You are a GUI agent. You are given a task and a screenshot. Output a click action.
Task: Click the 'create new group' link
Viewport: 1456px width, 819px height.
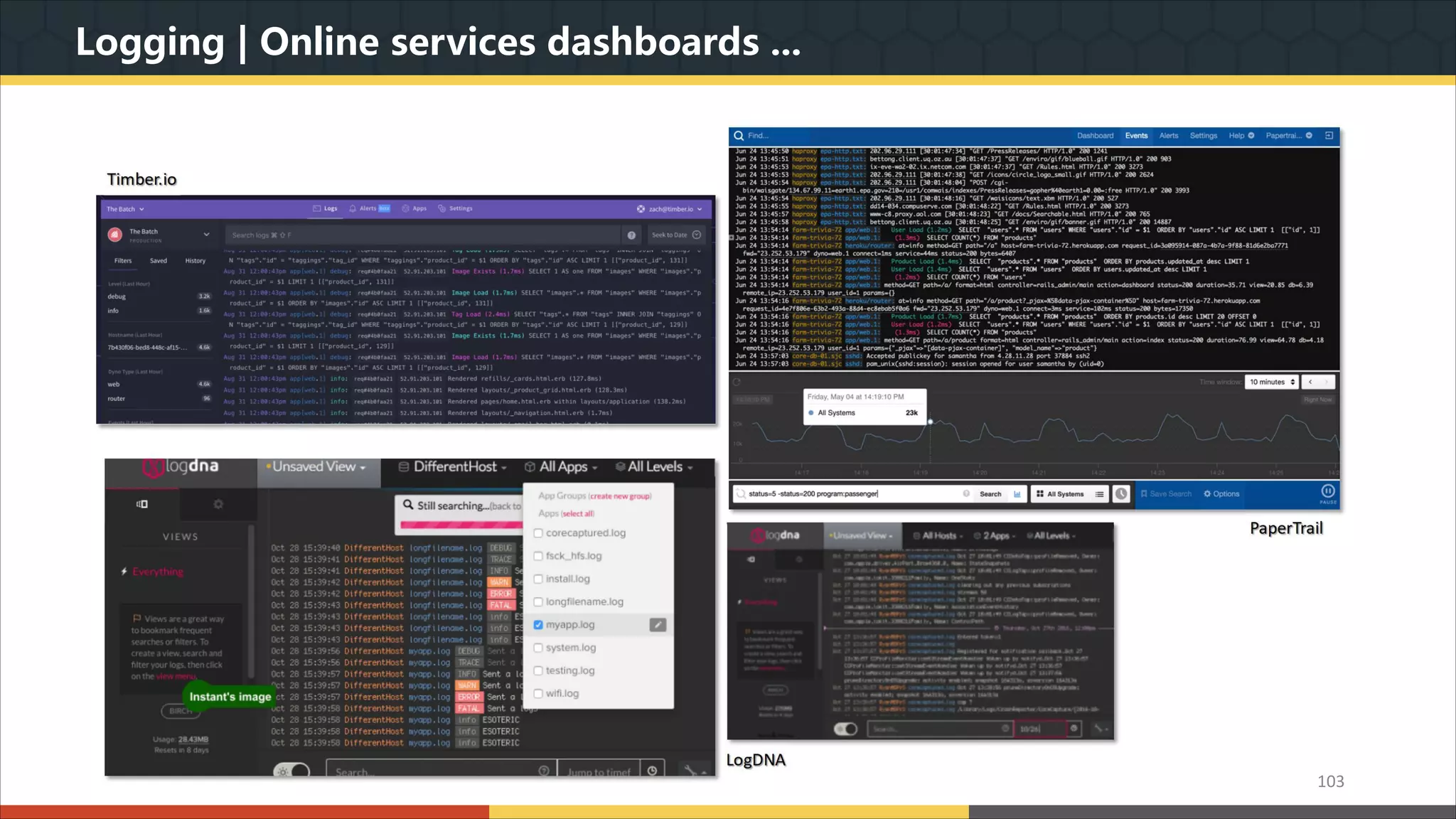620,496
